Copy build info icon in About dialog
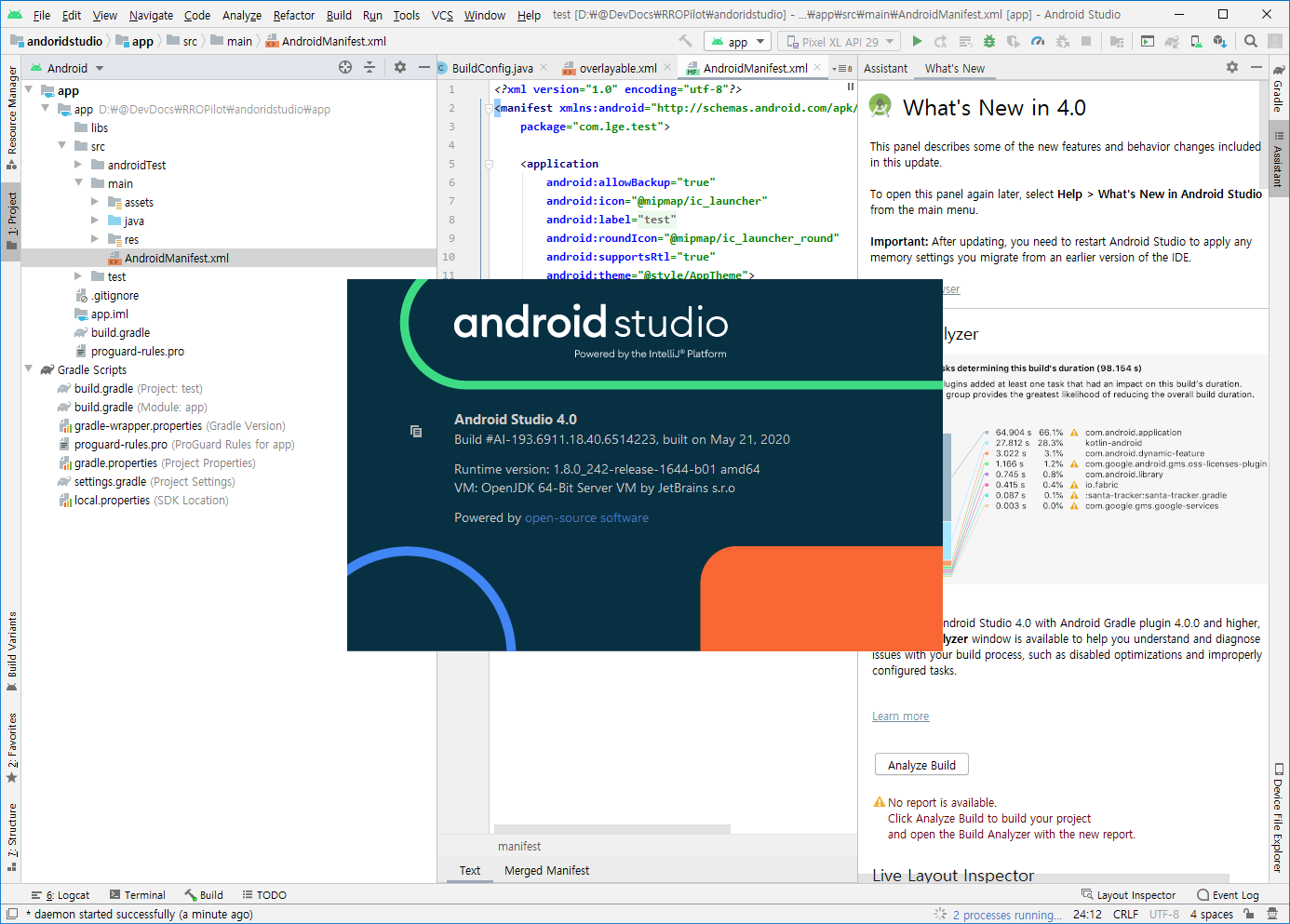Screen dimensions: 1290x924 pyautogui.click(x=416, y=431)
